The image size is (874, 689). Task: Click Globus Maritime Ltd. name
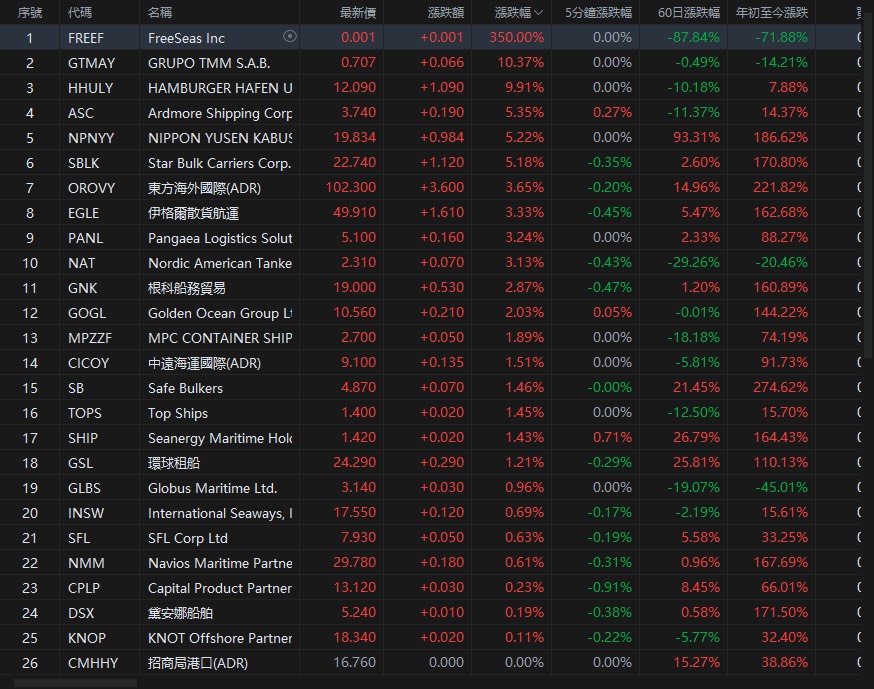(x=213, y=488)
